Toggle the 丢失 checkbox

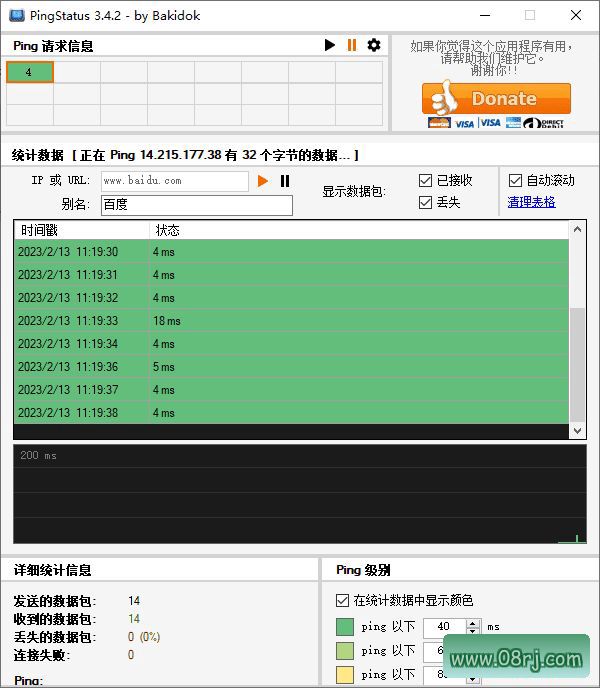coord(425,202)
